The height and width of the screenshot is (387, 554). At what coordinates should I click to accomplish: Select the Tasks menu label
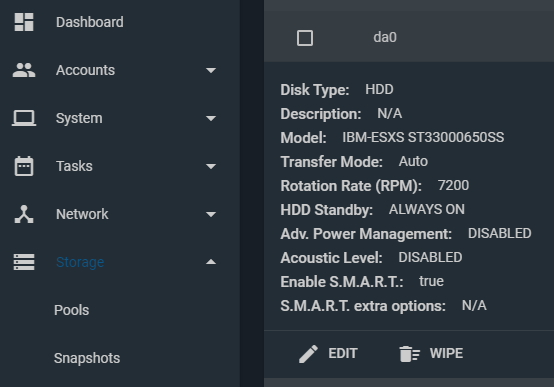pyautogui.click(x=74, y=166)
